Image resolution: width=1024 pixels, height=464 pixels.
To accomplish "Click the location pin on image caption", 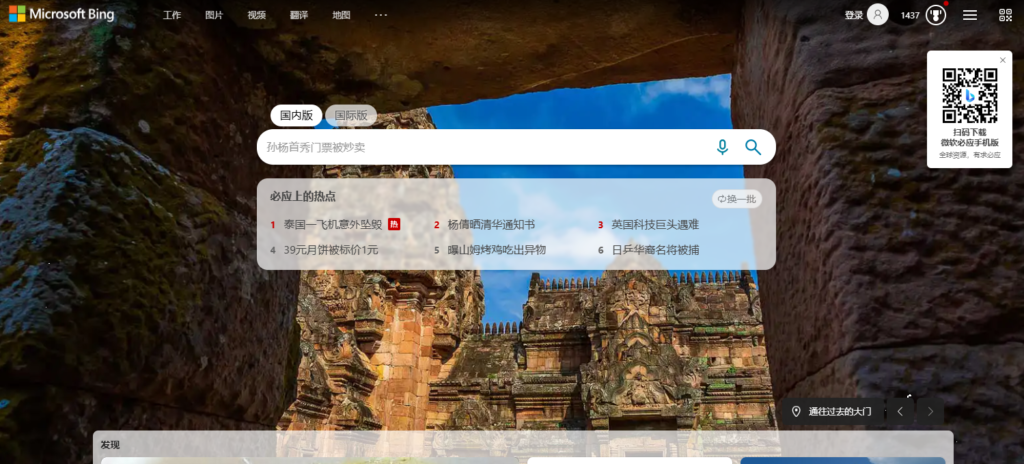I will [x=797, y=412].
